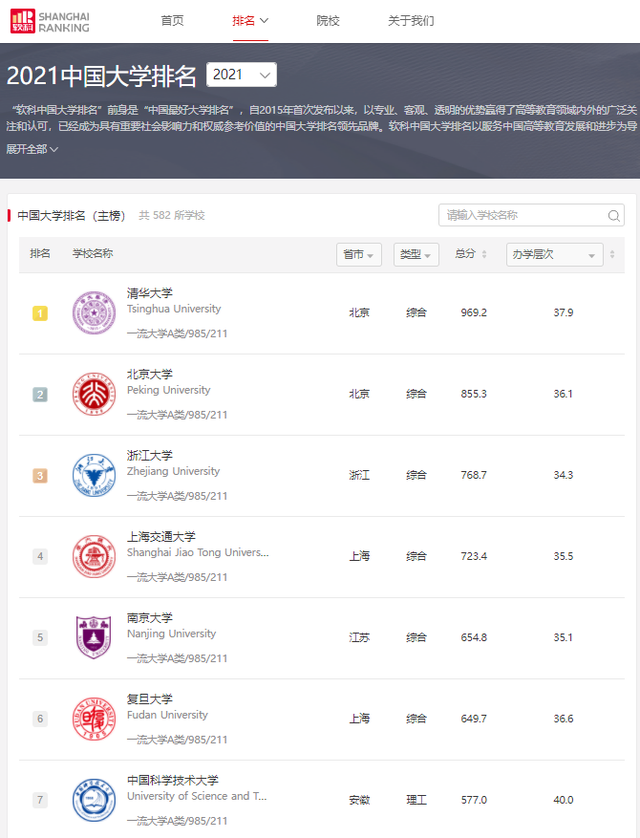Open 浙江大学 school link
640x838 pixels.
click(150, 455)
